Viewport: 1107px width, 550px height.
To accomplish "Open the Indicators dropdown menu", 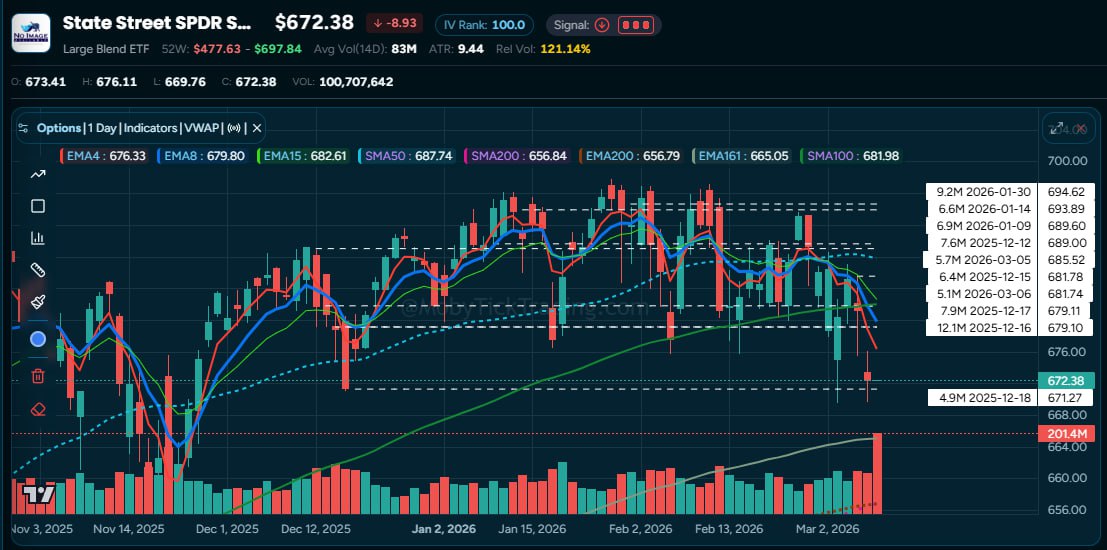I will (150, 128).
